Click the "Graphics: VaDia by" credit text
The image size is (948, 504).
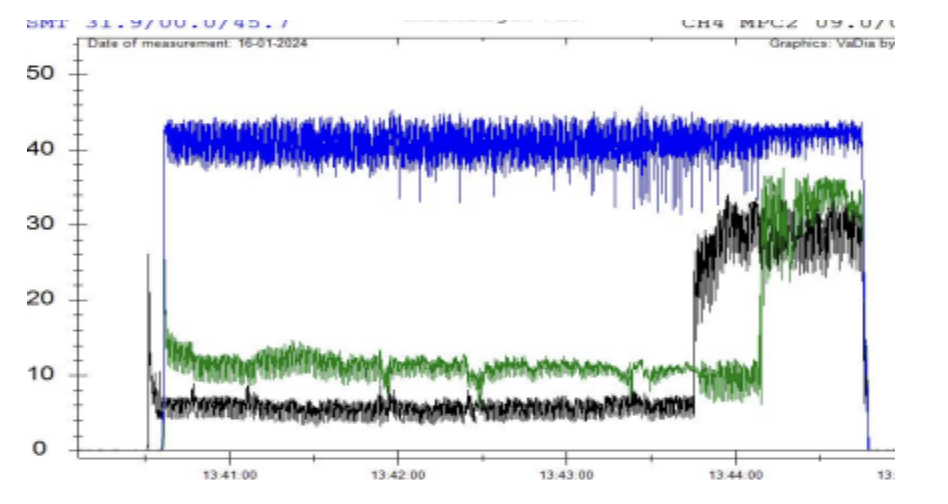point(831,44)
